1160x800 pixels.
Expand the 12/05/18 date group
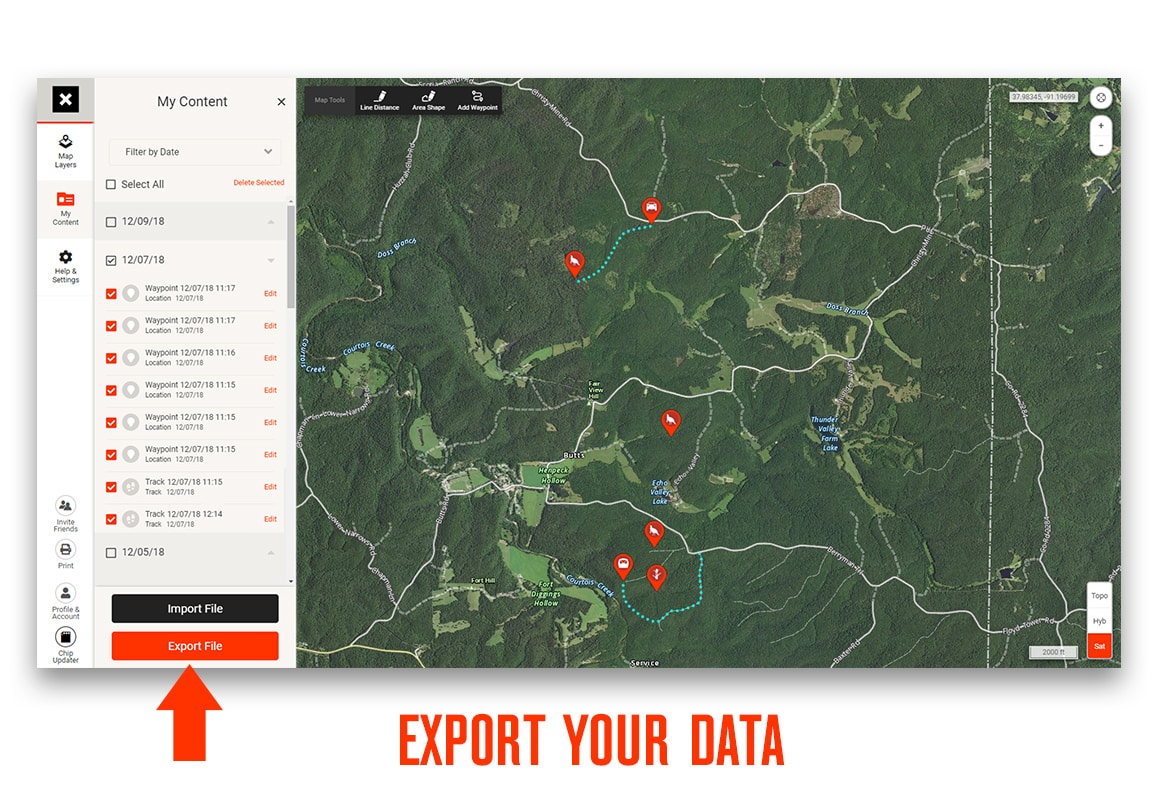point(270,553)
